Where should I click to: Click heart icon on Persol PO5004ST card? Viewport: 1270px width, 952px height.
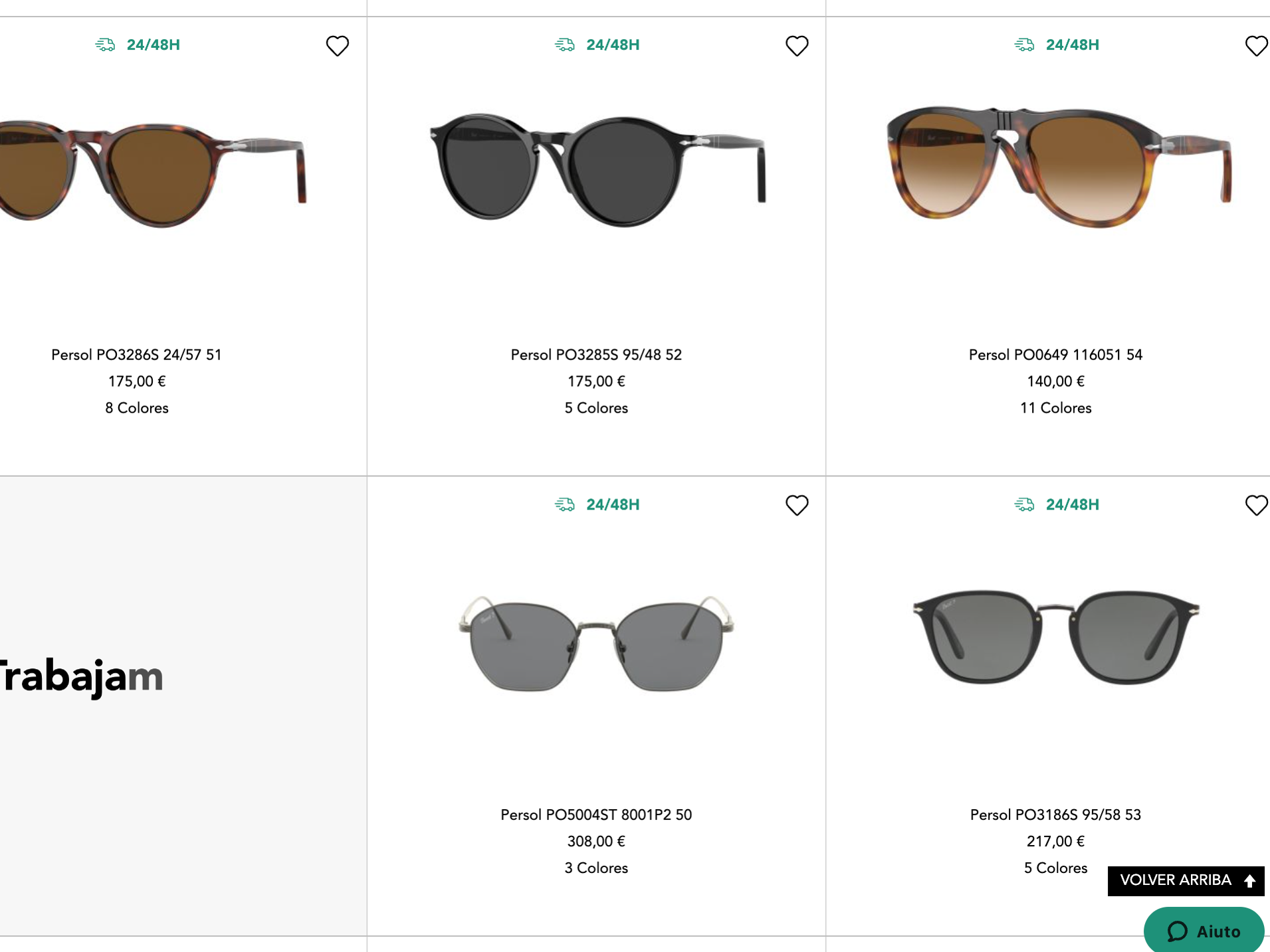(797, 506)
